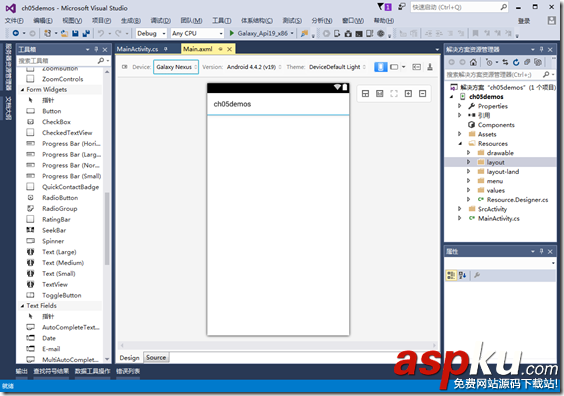Open the Any CPU platform dropdown

click(x=197, y=33)
